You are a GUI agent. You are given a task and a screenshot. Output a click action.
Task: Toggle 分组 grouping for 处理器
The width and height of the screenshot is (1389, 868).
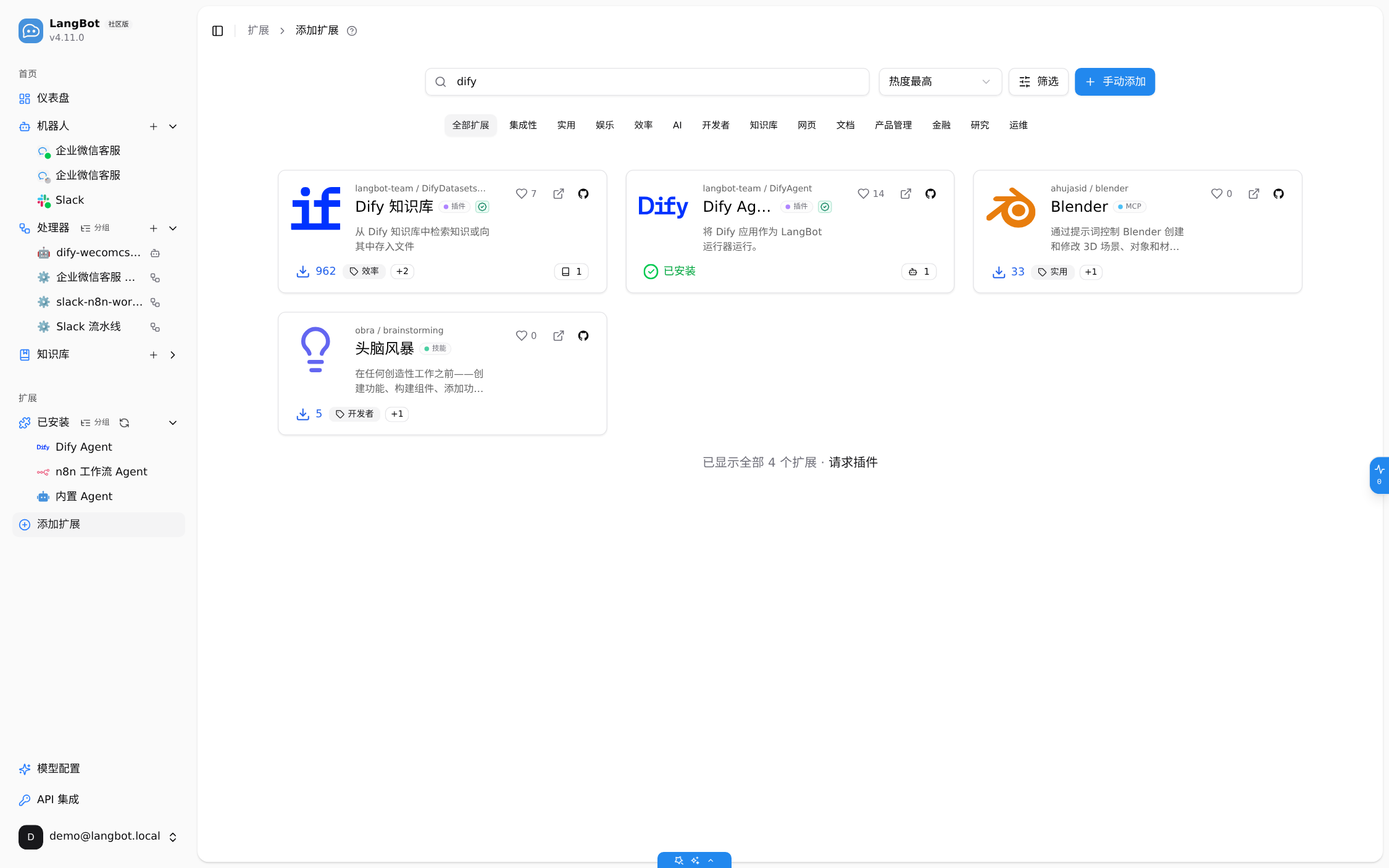95,228
